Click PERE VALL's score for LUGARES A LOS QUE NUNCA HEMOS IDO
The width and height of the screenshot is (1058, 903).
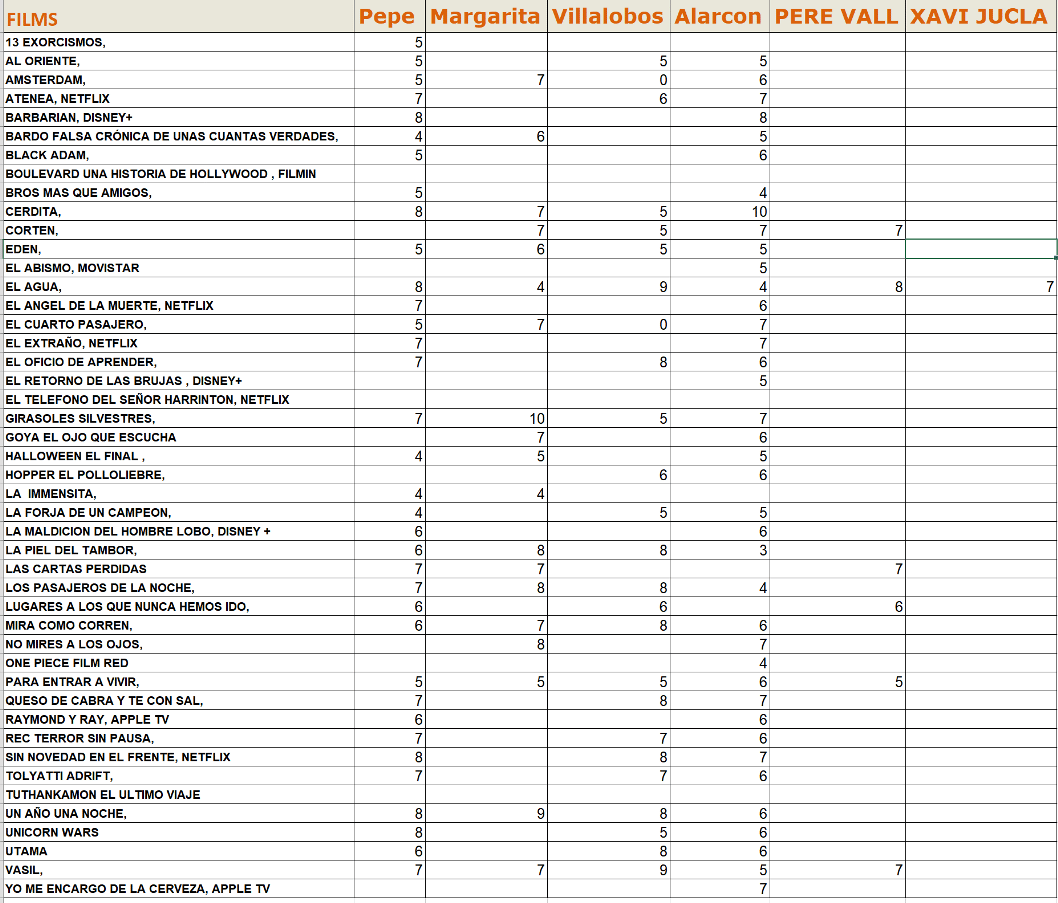tap(837, 606)
